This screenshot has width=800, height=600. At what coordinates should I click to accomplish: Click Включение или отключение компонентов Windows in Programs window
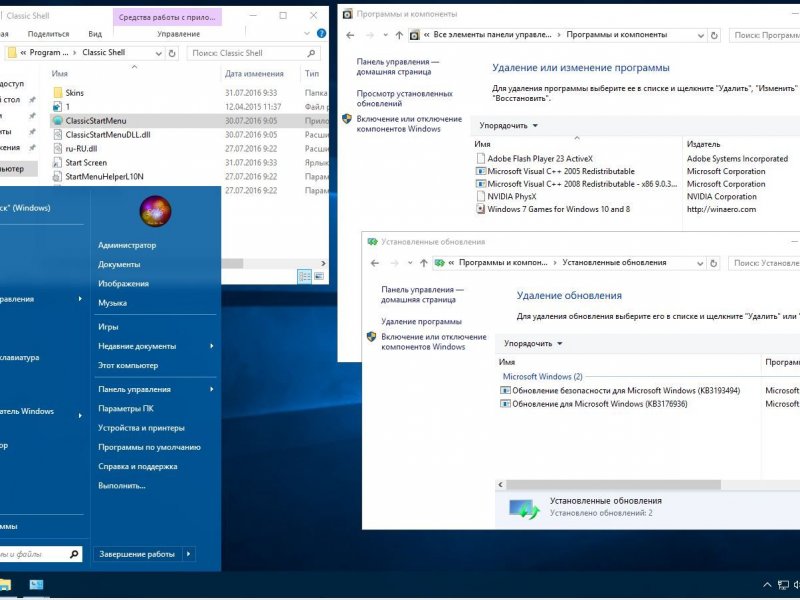pos(409,124)
